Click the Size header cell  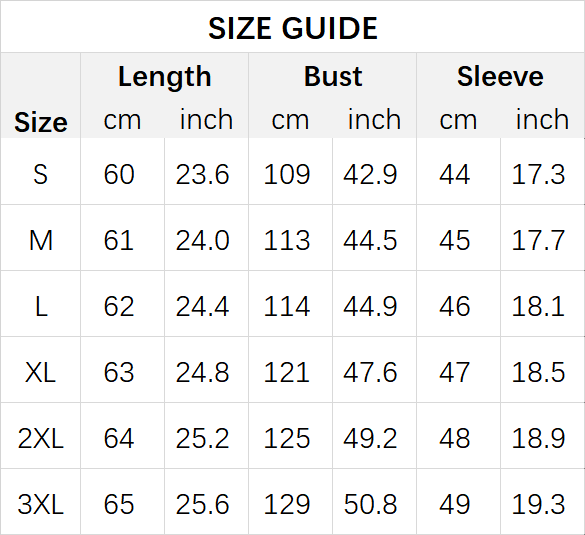41,122
